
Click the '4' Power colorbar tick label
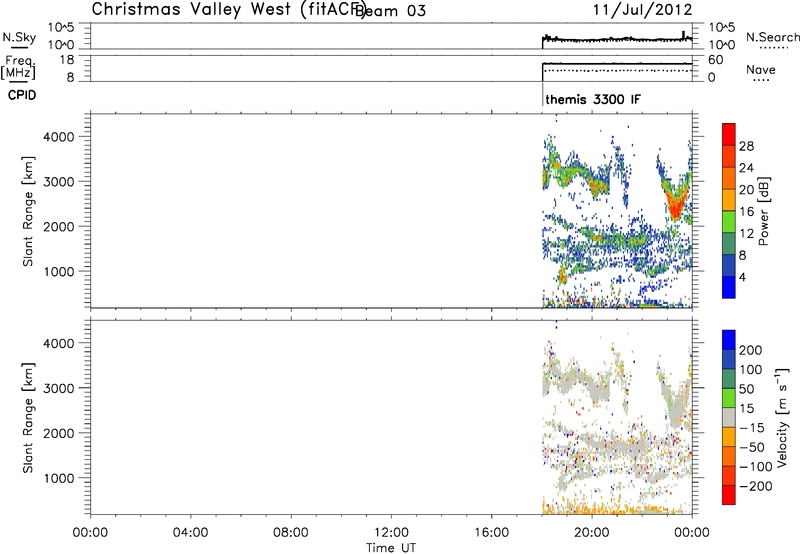tap(742, 277)
